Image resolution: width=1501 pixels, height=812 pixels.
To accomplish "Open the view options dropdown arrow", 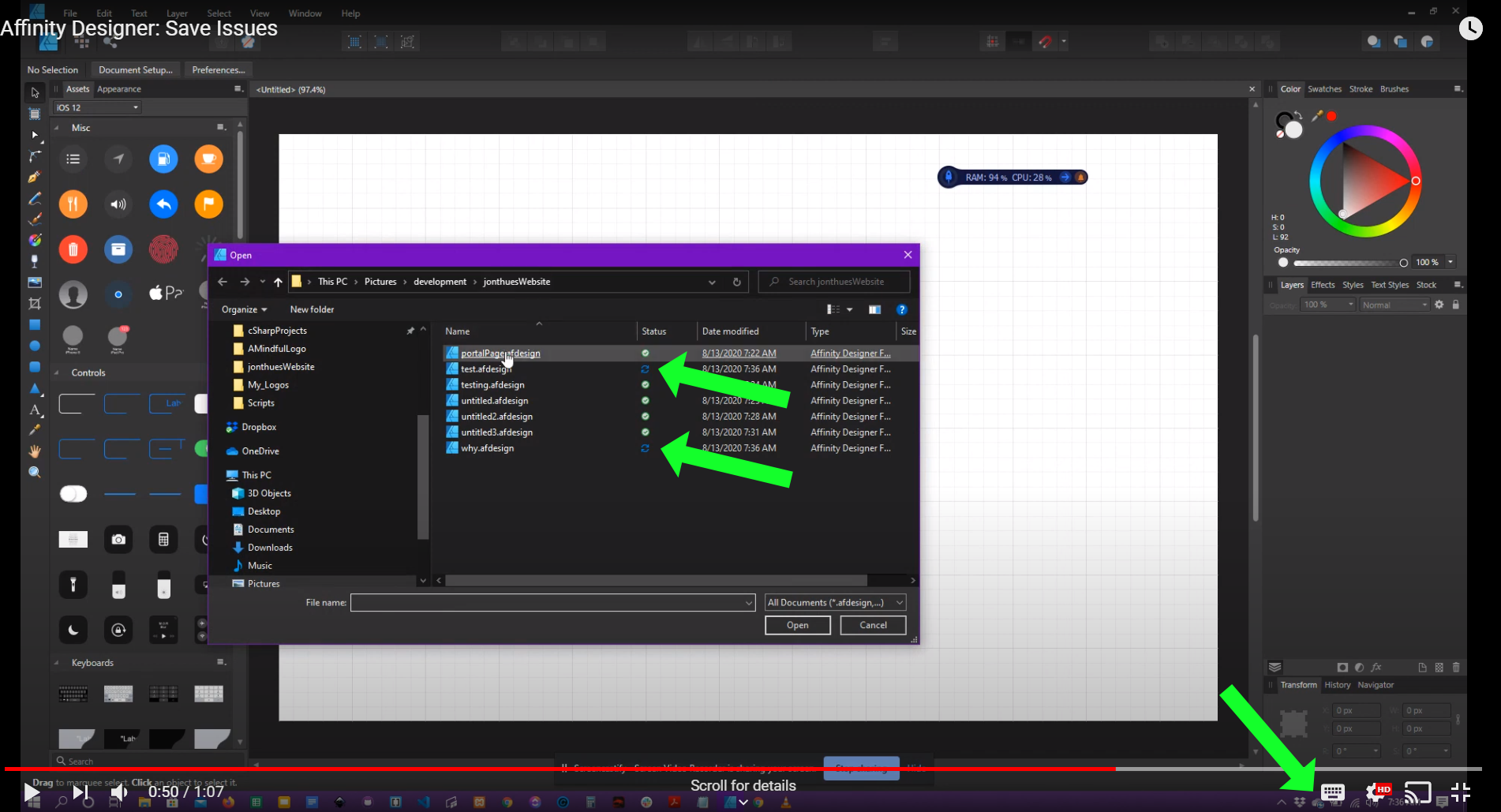I will [x=849, y=309].
